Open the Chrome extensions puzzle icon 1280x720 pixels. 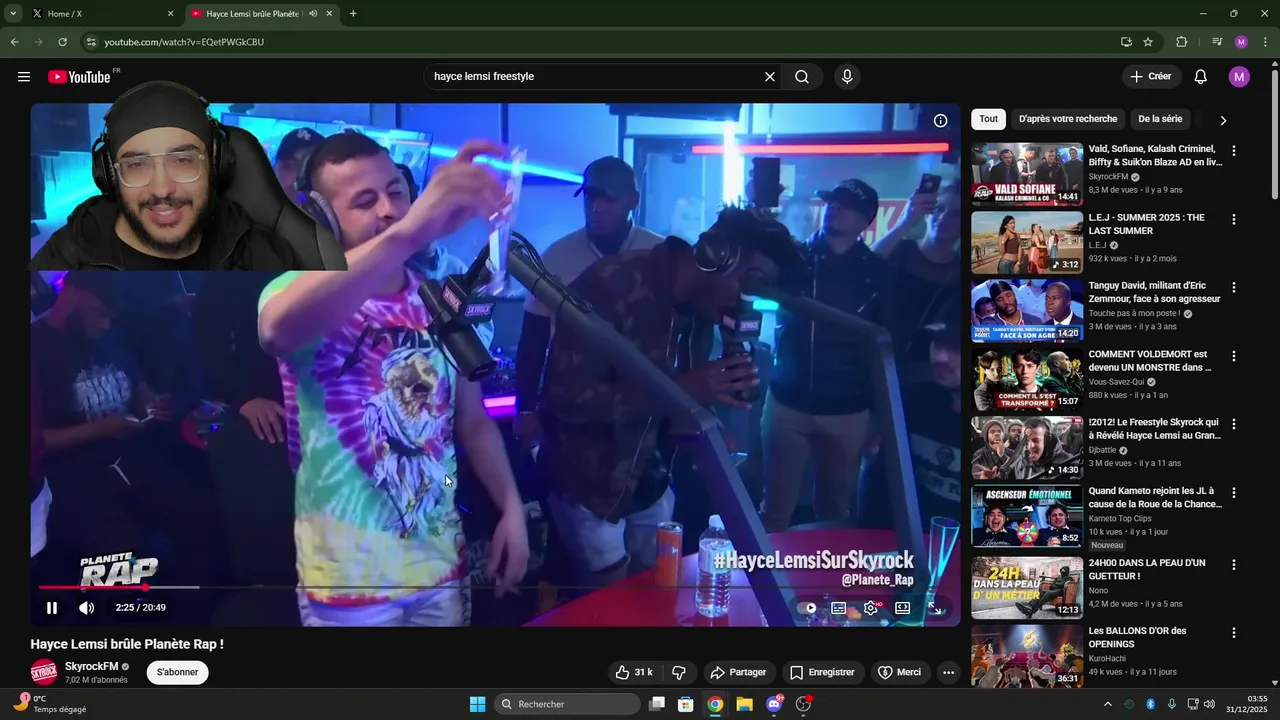[x=1181, y=42]
